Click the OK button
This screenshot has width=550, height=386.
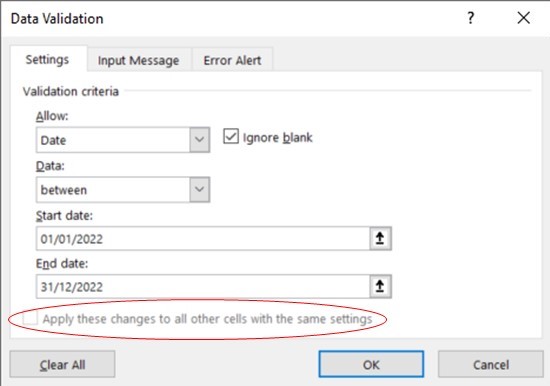pyautogui.click(x=371, y=365)
